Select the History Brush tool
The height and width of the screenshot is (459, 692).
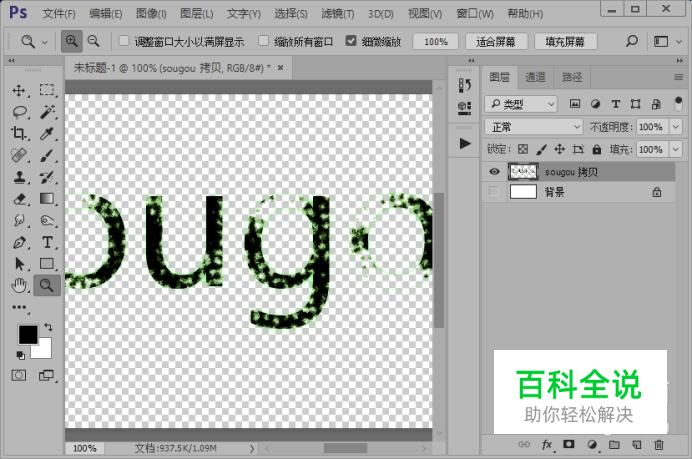coord(47,177)
